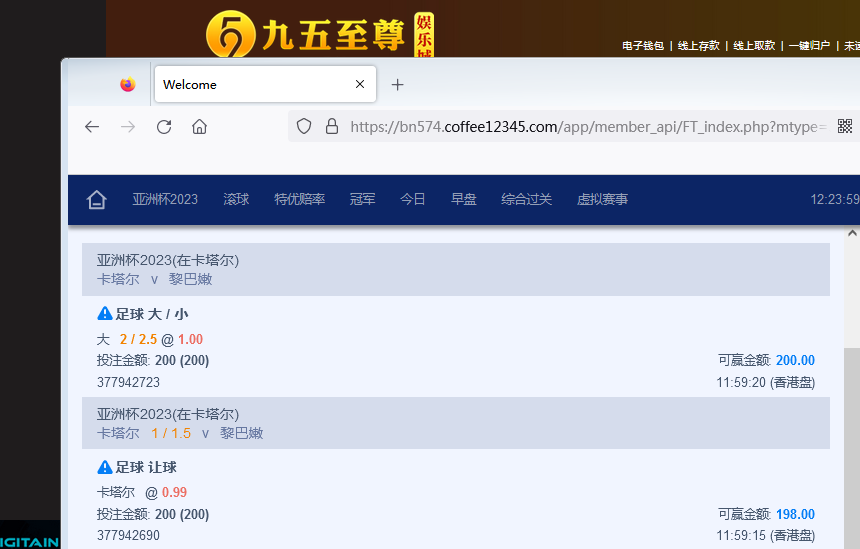The image size is (860, 549).
Task: Click winnable amount 200.00
Action: click(x=795, y=360)
